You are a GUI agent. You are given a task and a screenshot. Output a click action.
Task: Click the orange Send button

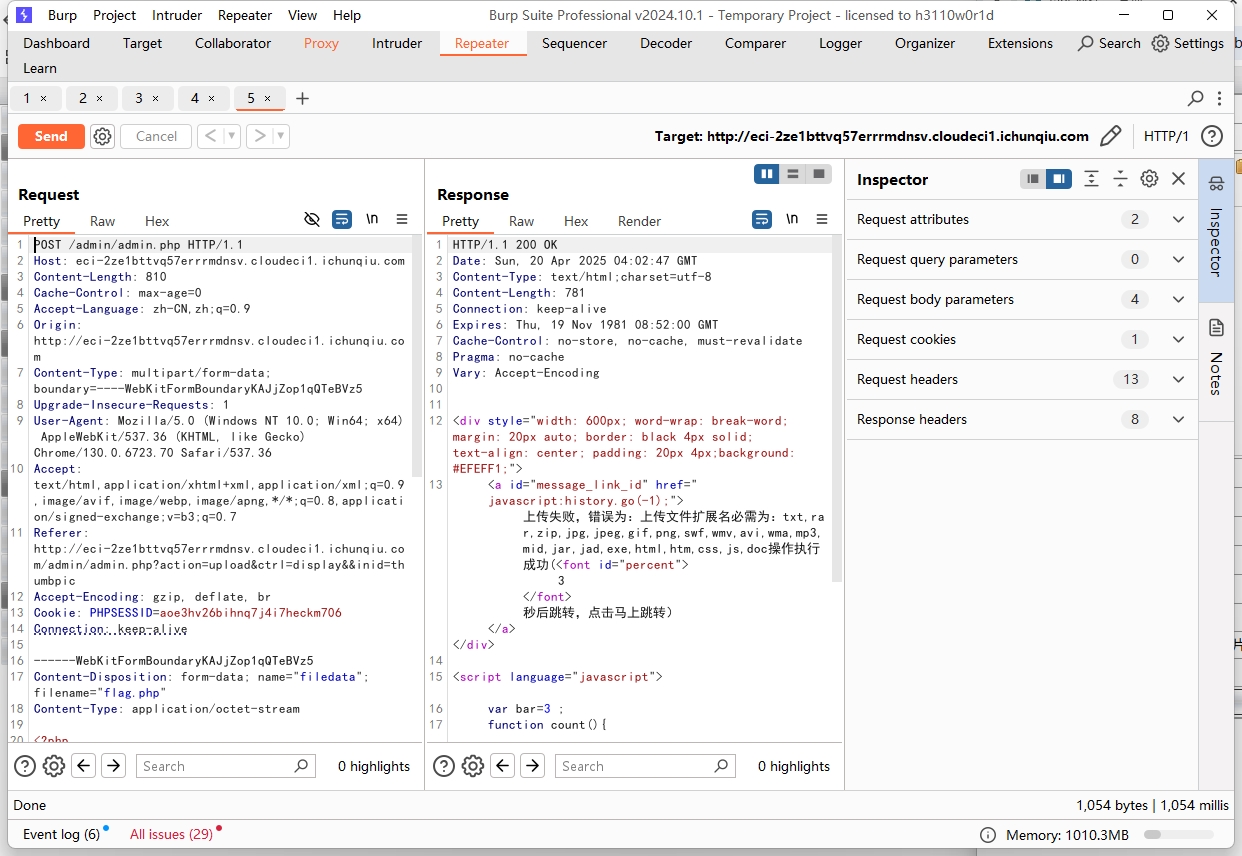(51, 136)
